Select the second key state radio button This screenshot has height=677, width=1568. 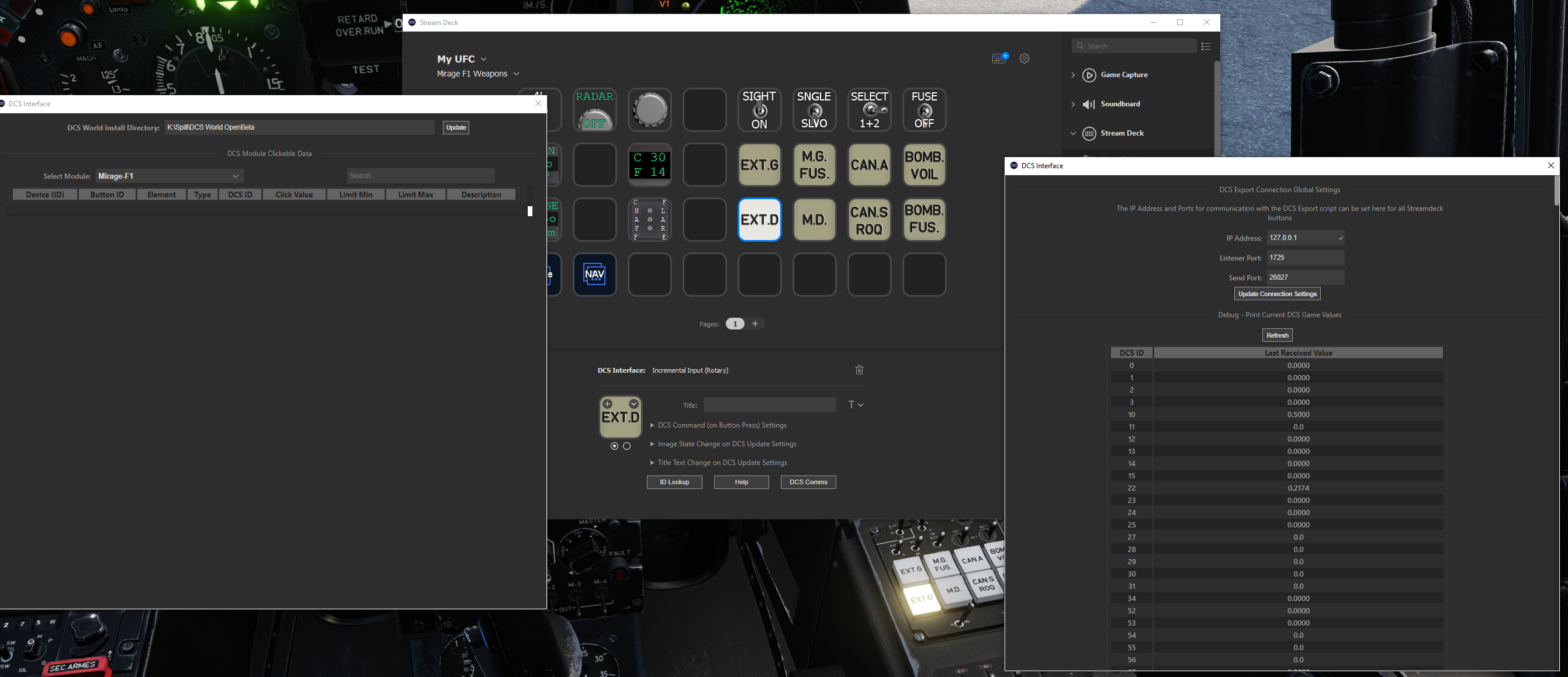pos(626,446)
